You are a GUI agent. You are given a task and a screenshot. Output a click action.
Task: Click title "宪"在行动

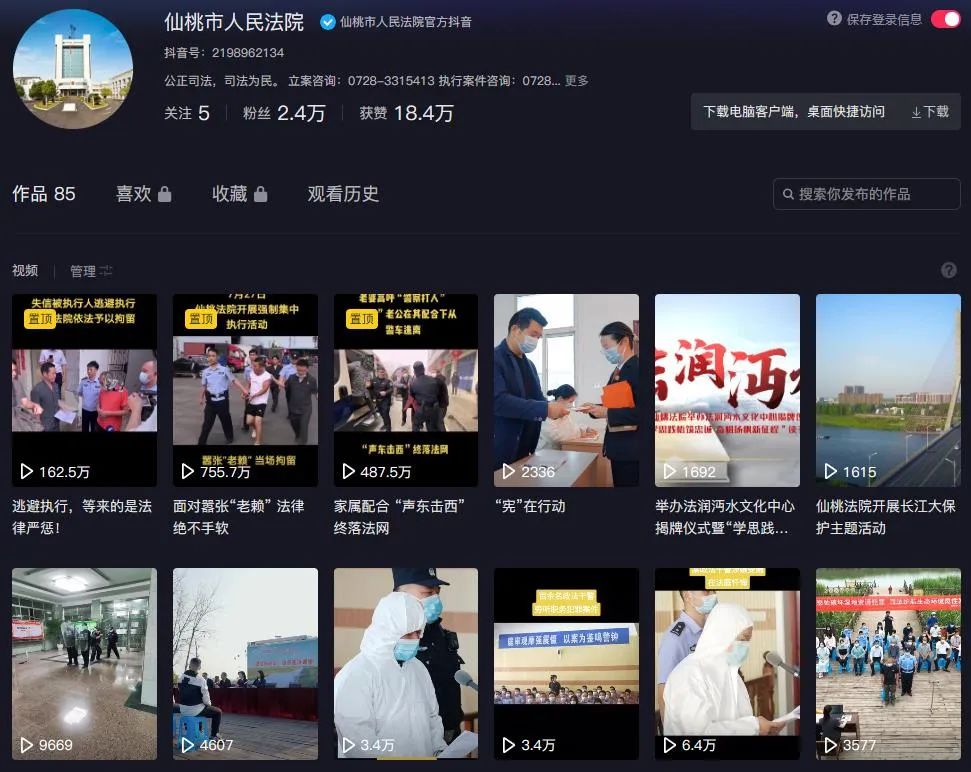click(530, 506)
